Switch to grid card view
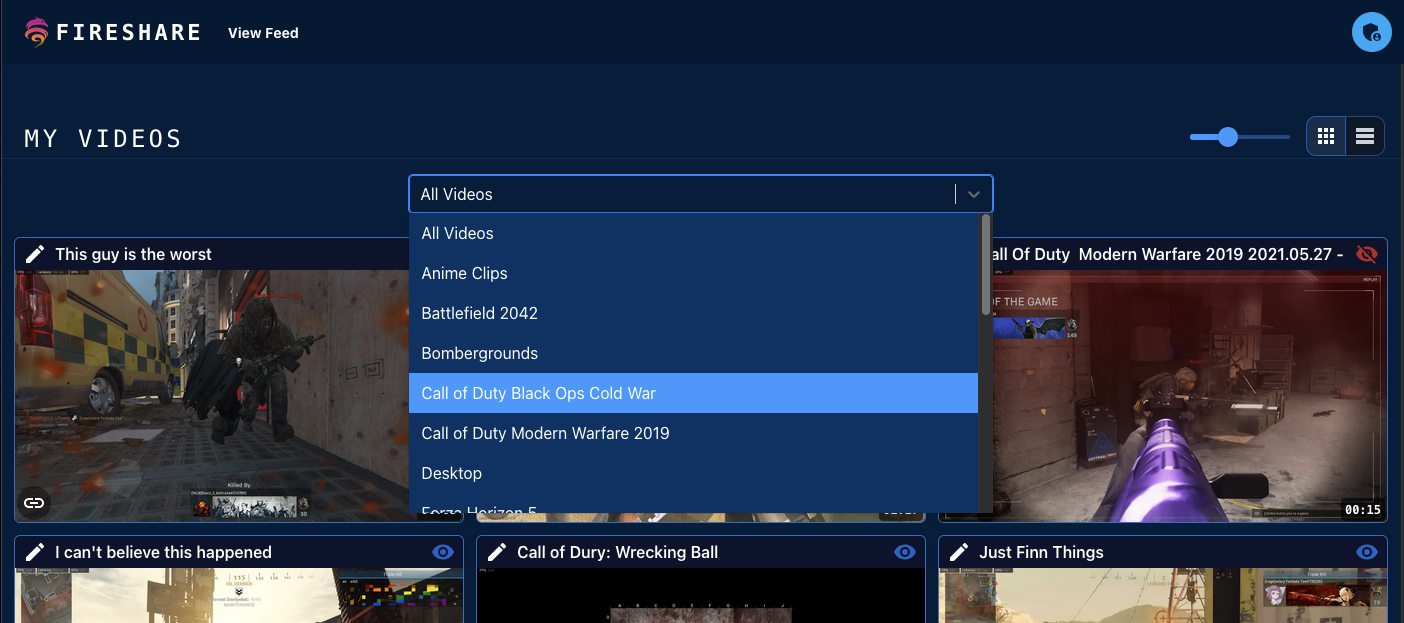1404x623 pixels. 1326,137
